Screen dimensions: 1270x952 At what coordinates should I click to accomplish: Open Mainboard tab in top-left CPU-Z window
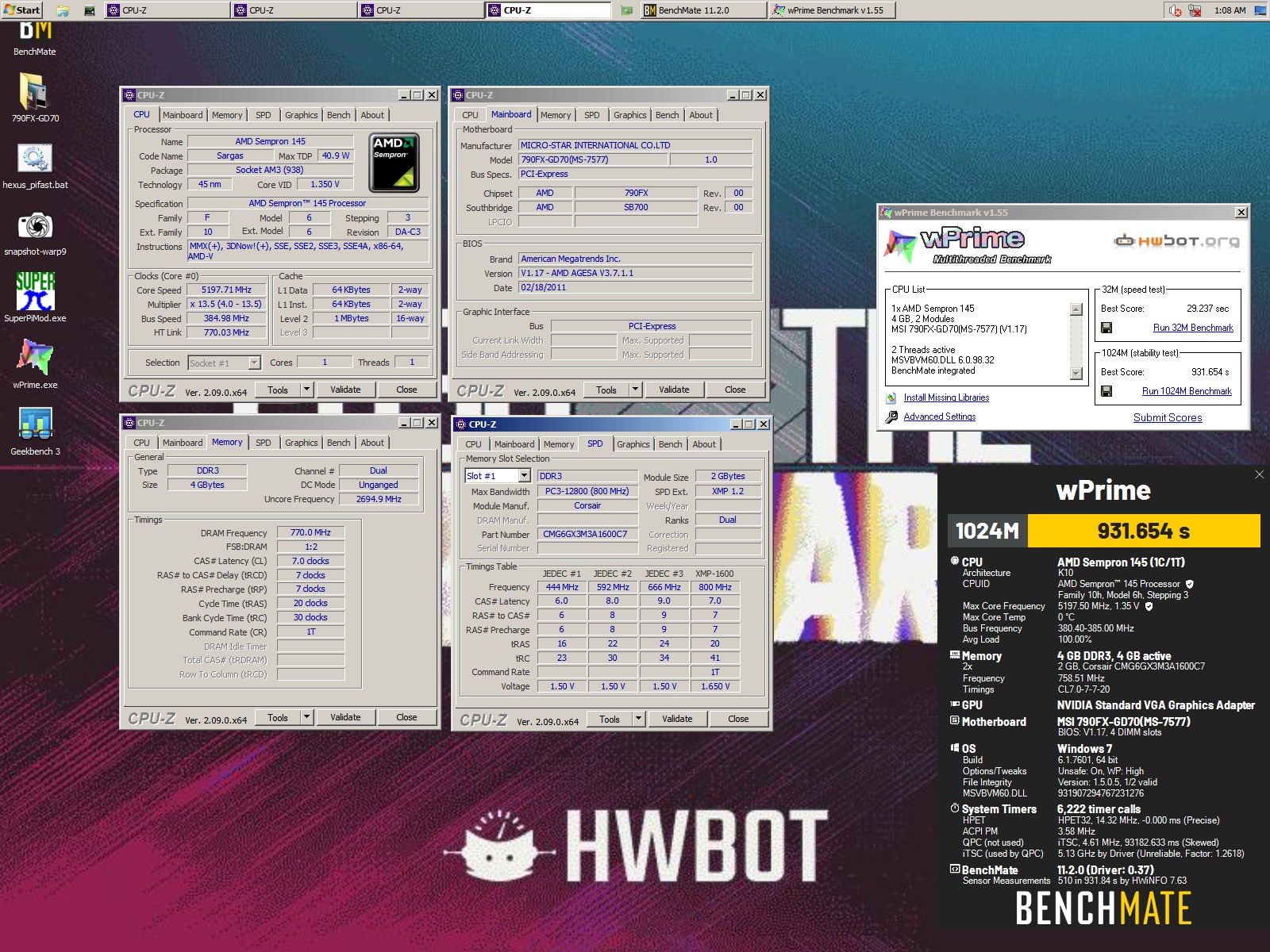pos(183,115)
